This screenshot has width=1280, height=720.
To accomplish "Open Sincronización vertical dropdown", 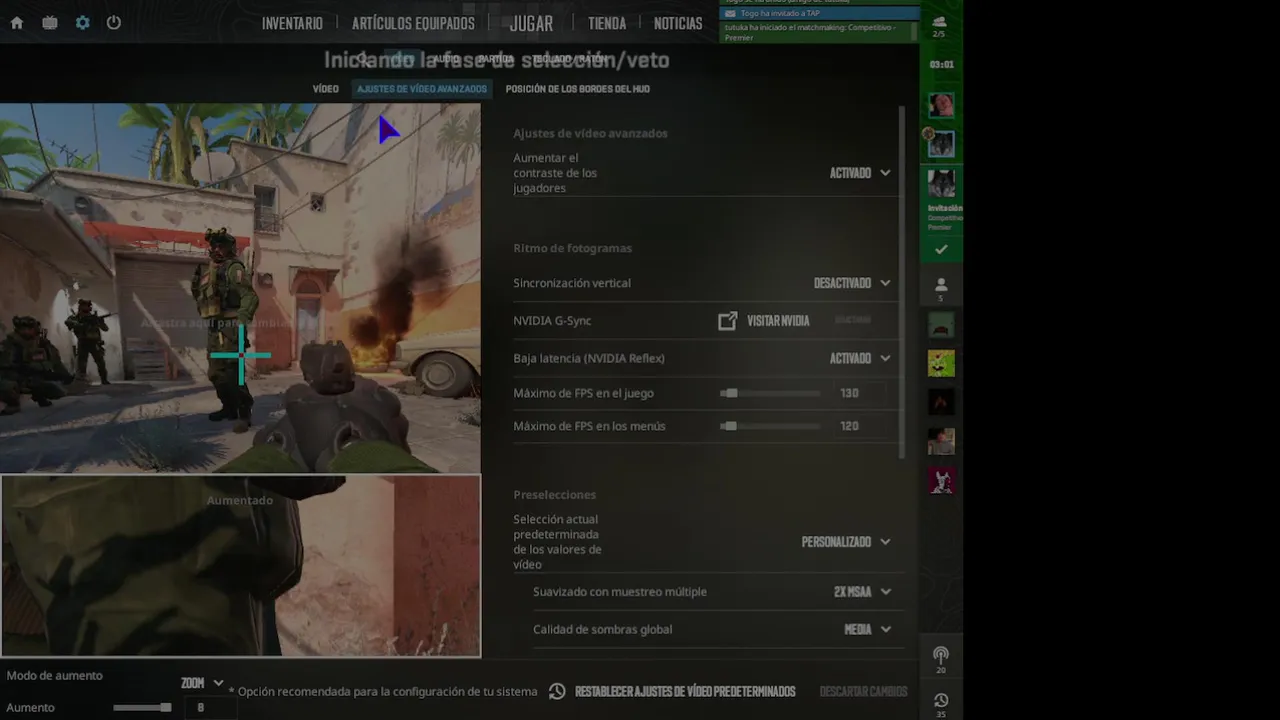I will pyautogui.click(x=852, y=283).
